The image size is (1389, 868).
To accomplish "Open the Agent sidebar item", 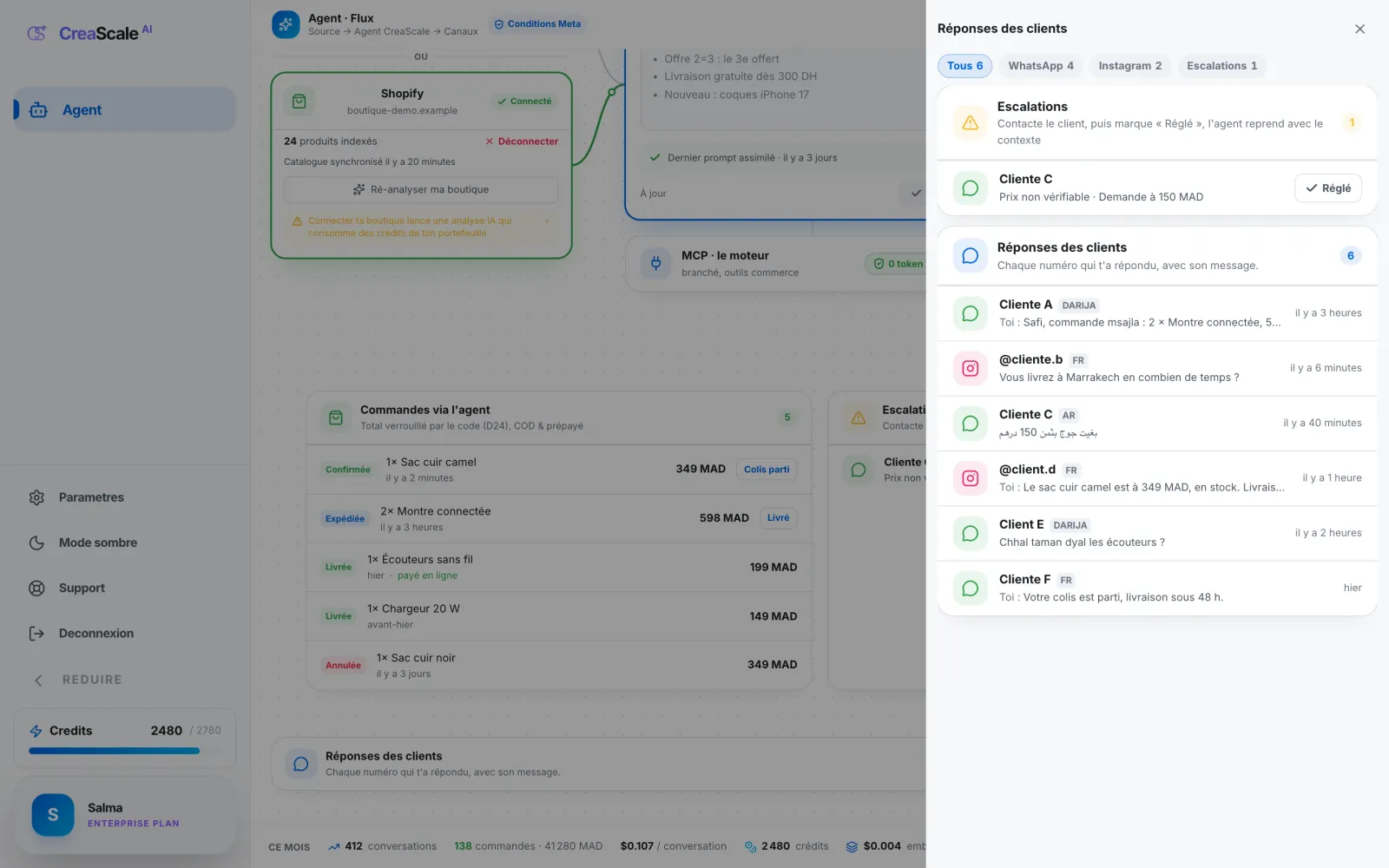I will [x=125, y=109].
